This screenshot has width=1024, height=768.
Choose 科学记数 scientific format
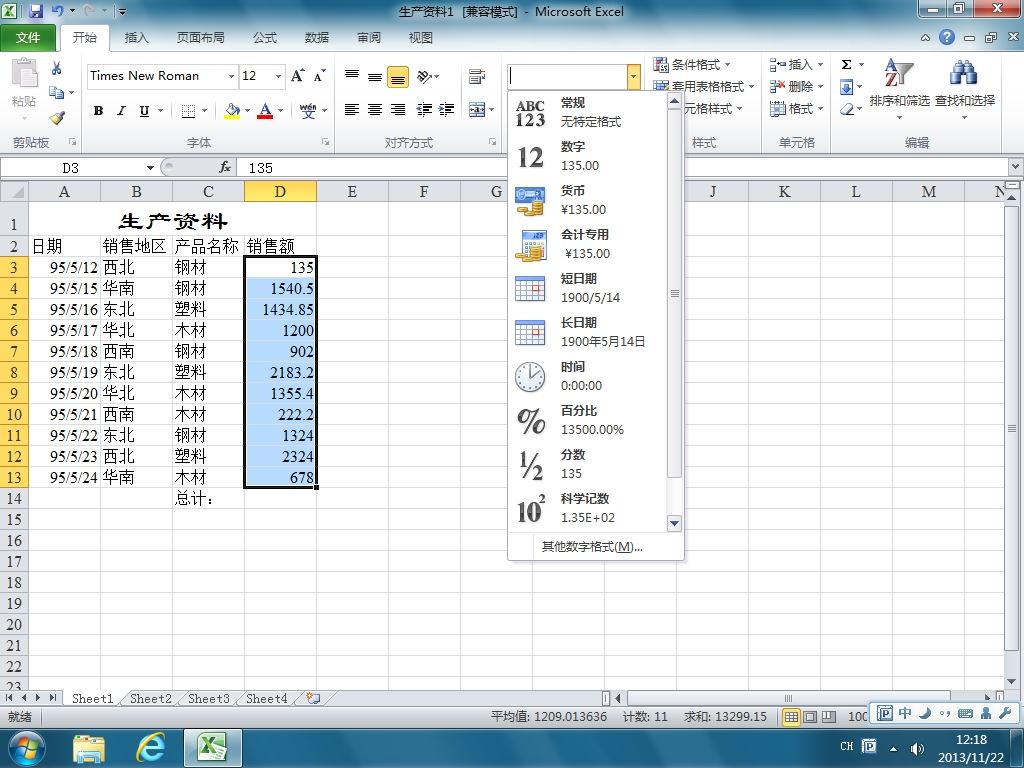tap(588, 509)
